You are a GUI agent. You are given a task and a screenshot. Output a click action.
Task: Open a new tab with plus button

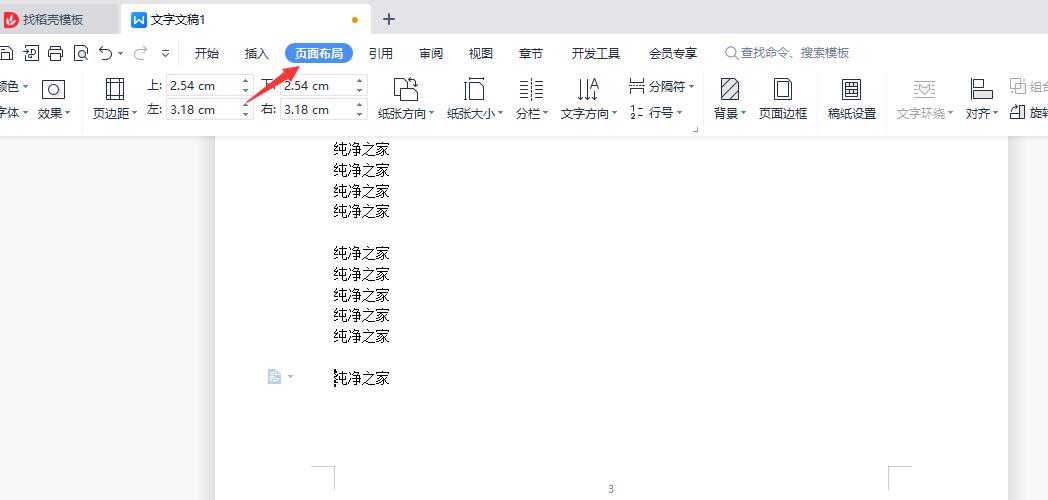[389, 19]
